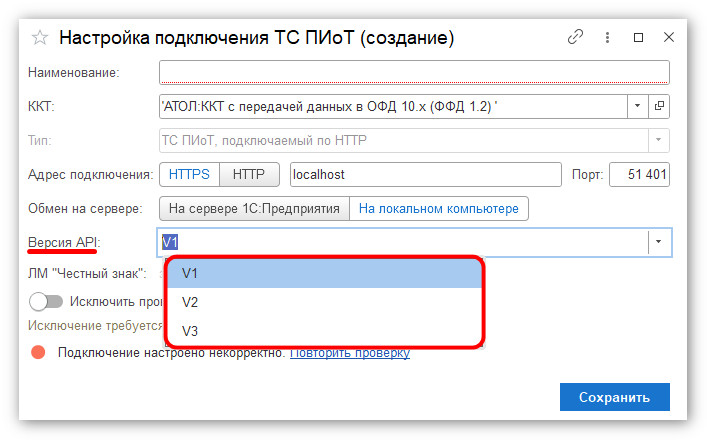707x440 pixels.
Task: Click the Порт field with 51 401
Action: [639, 174]
